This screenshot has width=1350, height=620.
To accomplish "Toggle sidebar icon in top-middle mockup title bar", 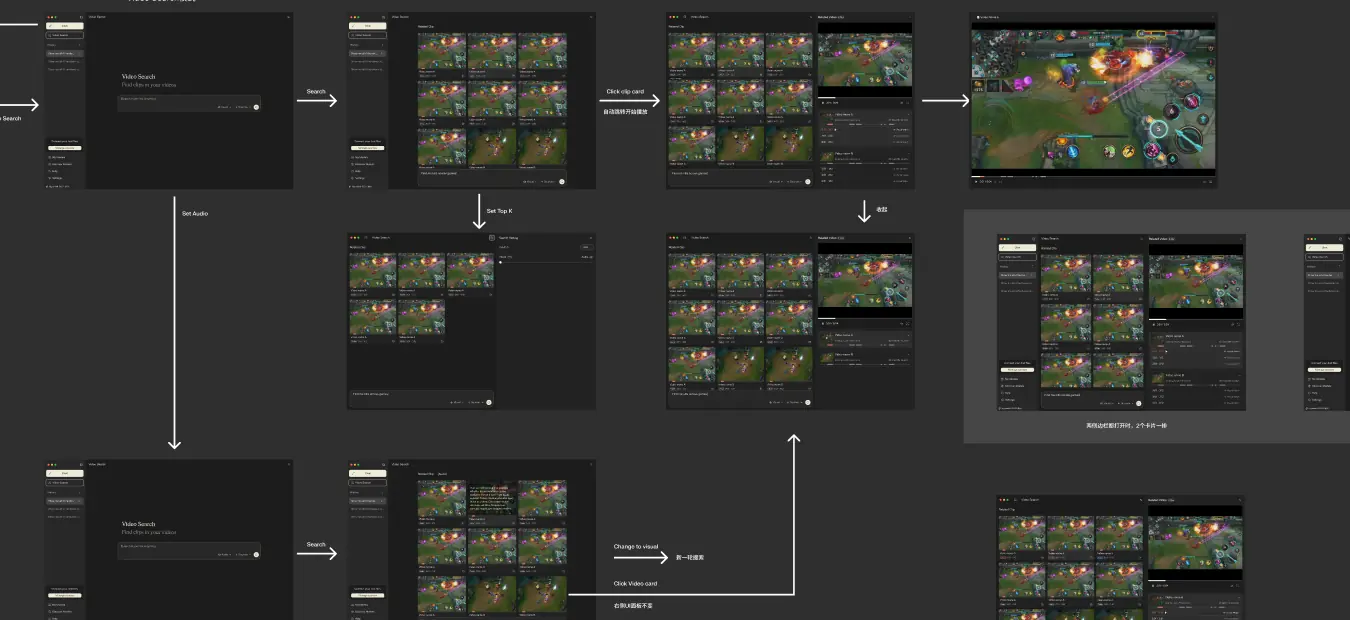I will pyautogui.click(x=384, y=17).
